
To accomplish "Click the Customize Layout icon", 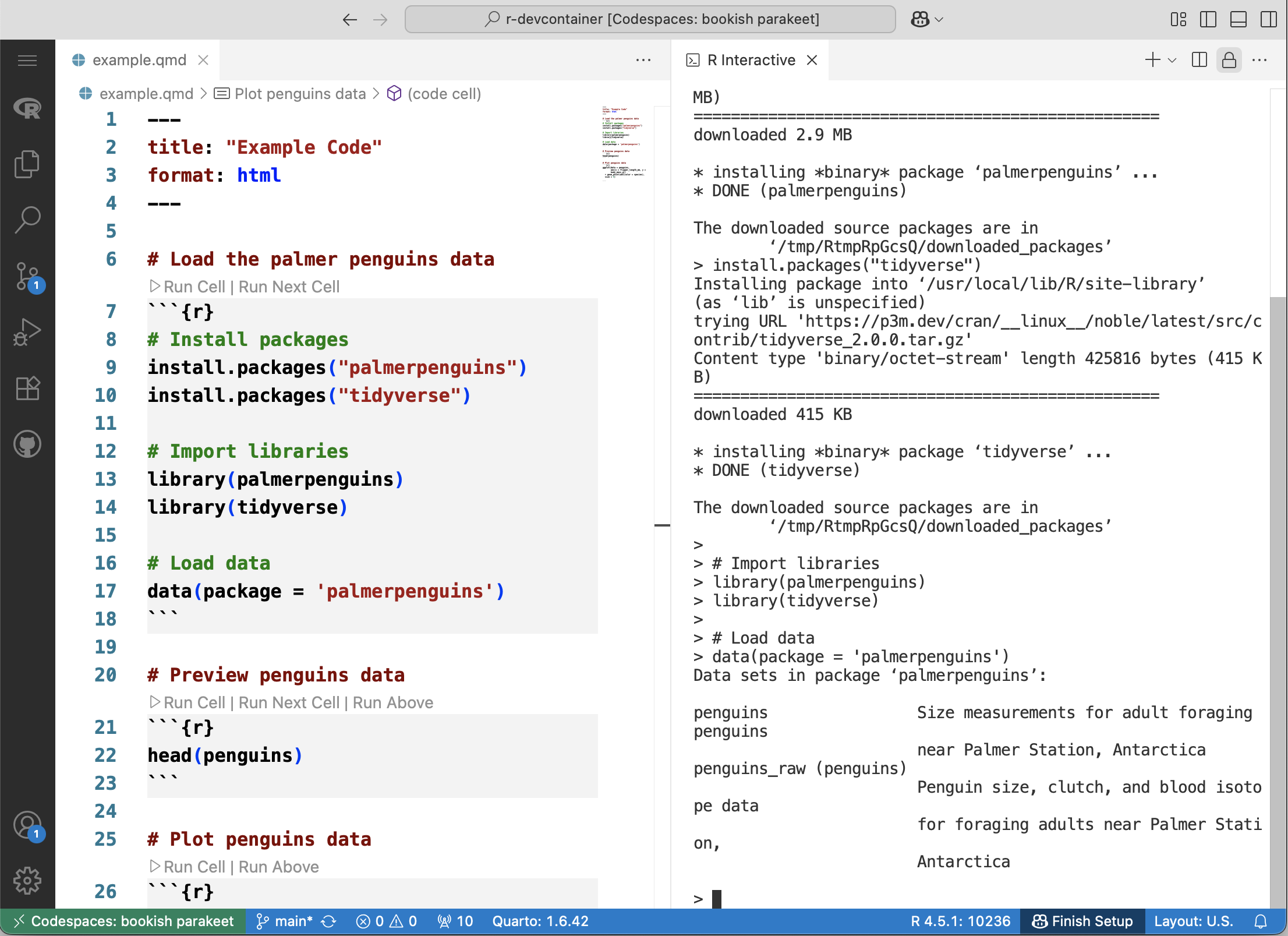I will pos(1178,20).
